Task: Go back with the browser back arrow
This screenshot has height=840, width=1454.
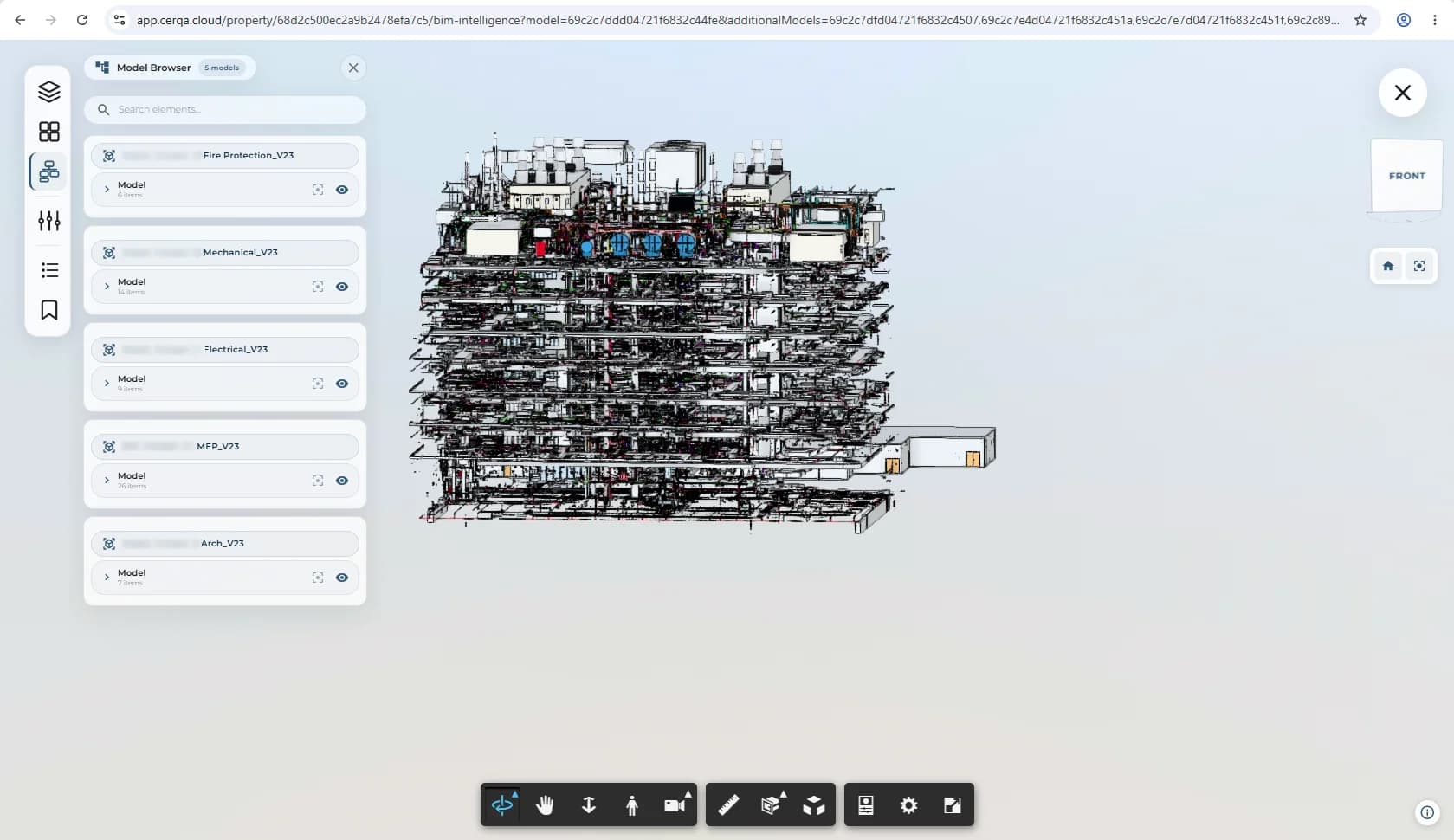Action: click(20, 19)
